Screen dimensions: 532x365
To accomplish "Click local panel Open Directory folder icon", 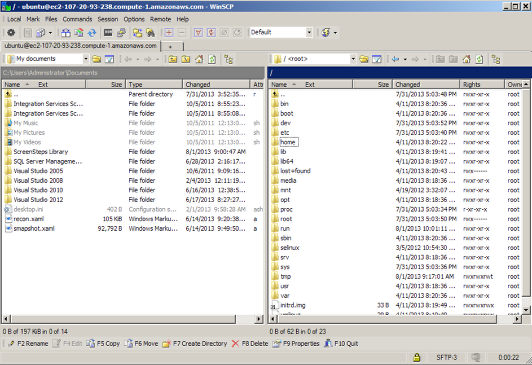I will click(96, 59).
